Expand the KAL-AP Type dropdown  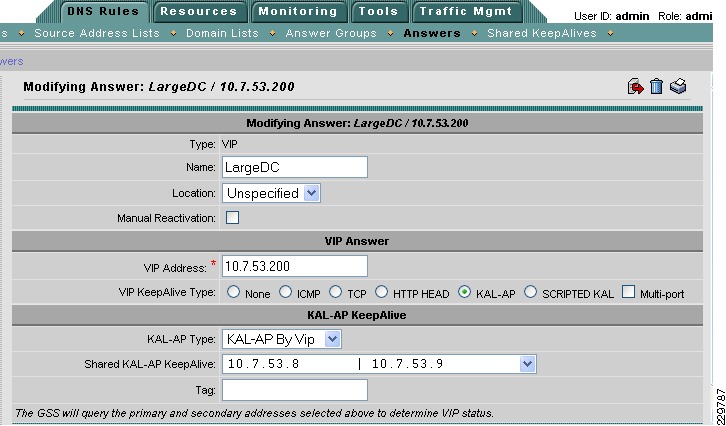coord(282,339)
